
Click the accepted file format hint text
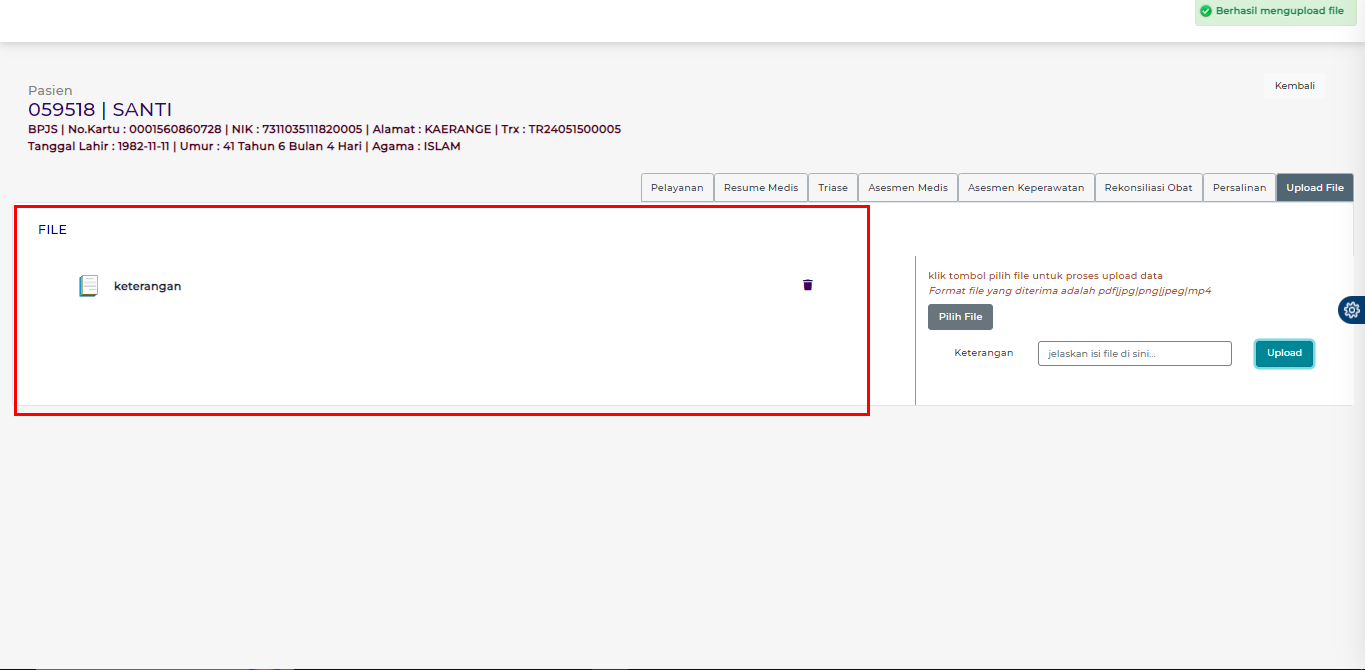coord(1070,291)
